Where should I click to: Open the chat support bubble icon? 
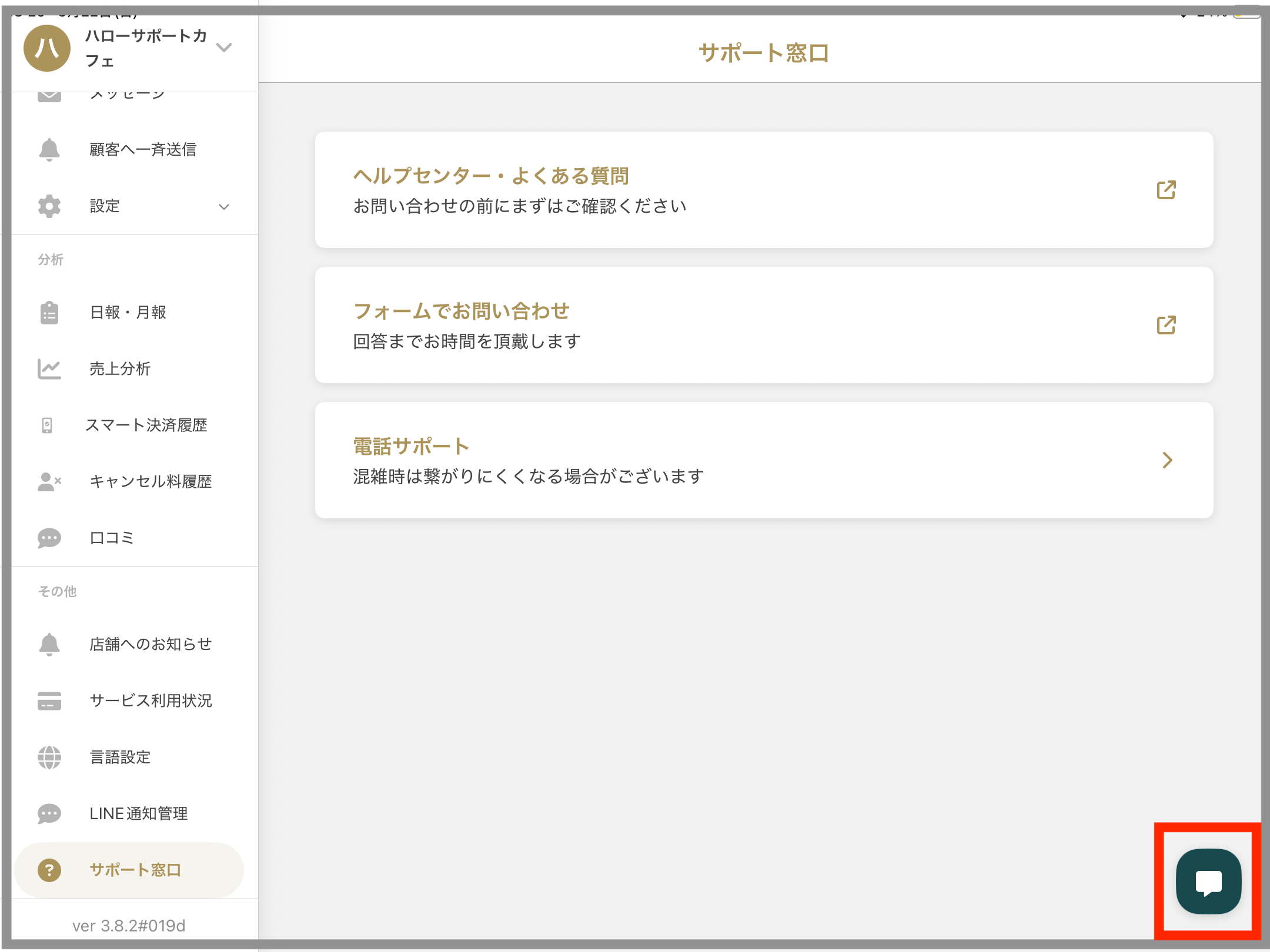click(x=1208, y=881)
